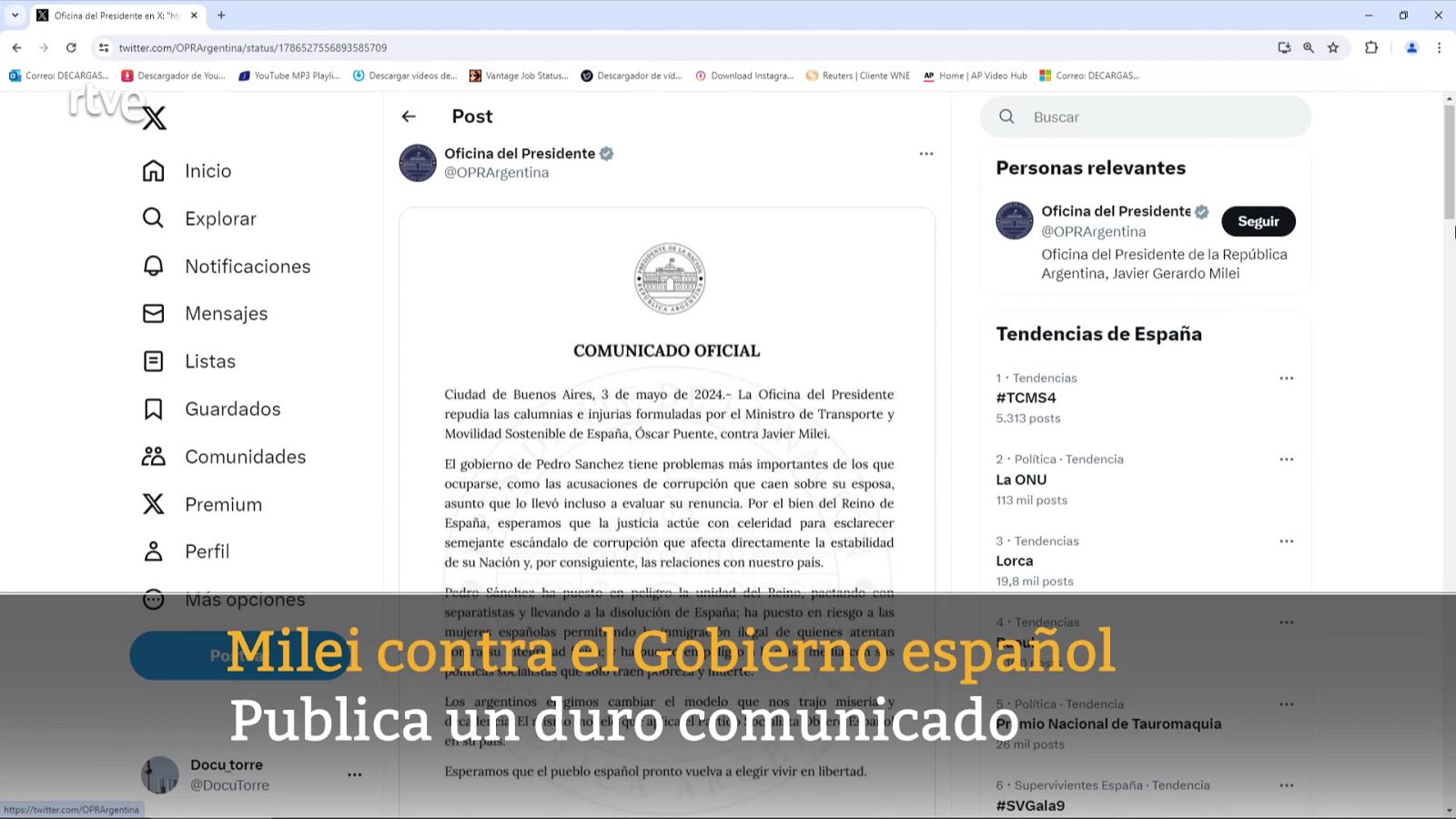Open Guardados from the sidebar
The image size is (1456, 819).
pyautogui.click(x=232, y=409)
